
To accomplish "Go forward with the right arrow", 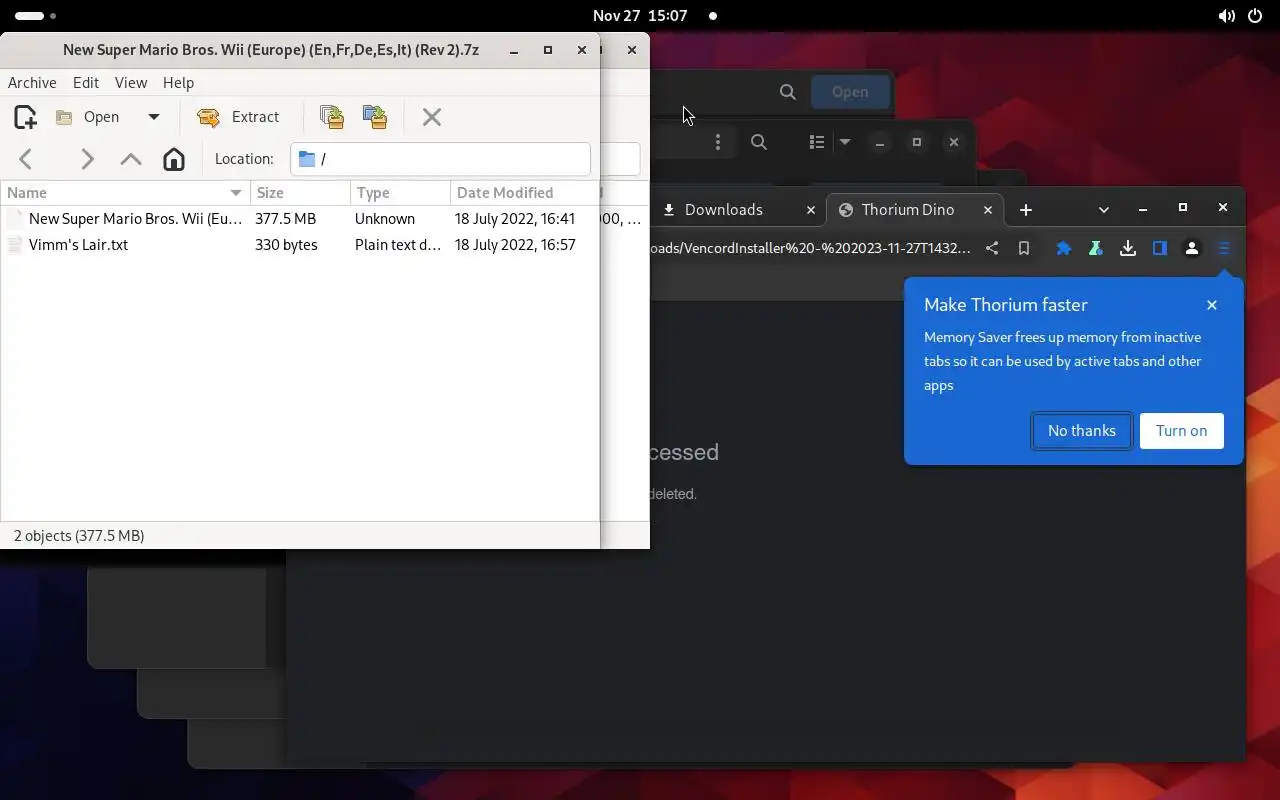I will tap(87, 159).
